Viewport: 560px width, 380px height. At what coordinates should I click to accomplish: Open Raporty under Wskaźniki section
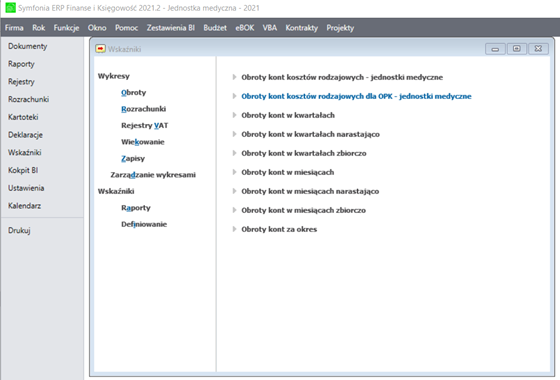pyautogui.click(x=136, y=208)
